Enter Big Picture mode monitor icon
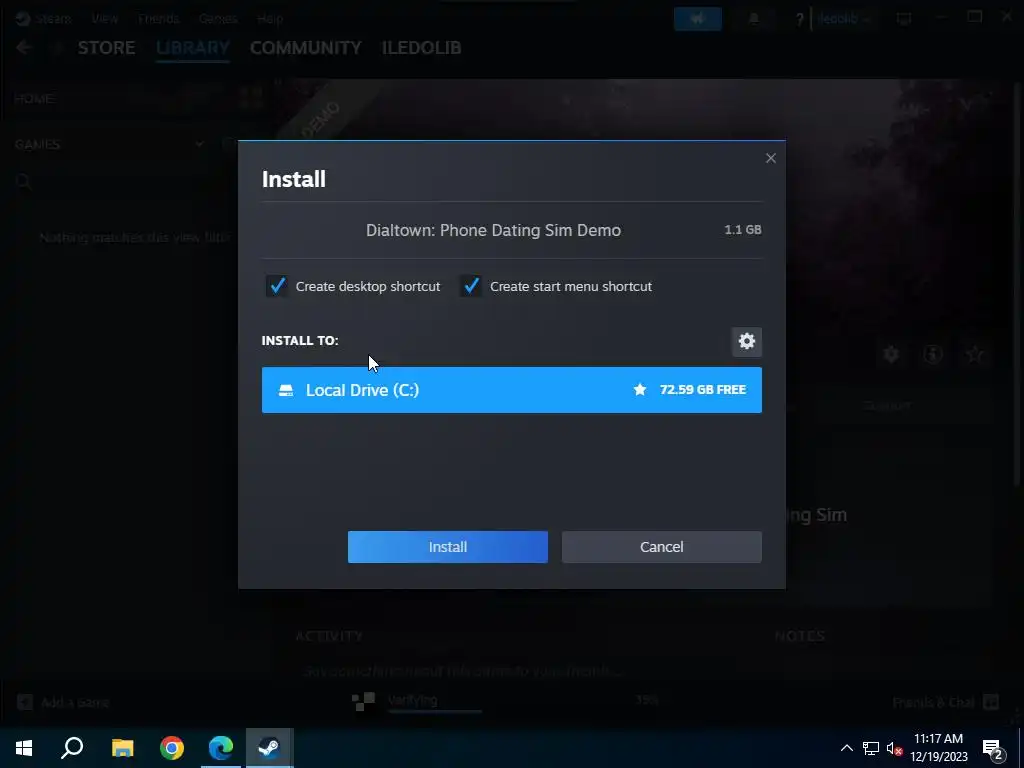Image resolution: width=1024 pixels, height=768 pixels. (x=904, y=19)
